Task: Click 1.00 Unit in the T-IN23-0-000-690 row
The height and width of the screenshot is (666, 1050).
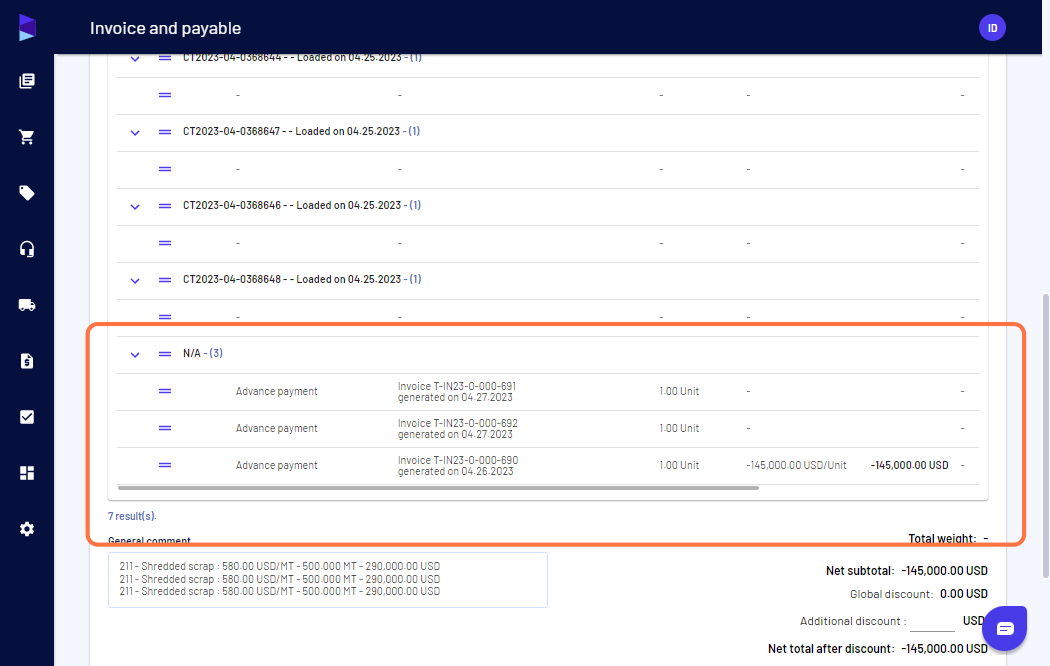Action: [679, 465]
